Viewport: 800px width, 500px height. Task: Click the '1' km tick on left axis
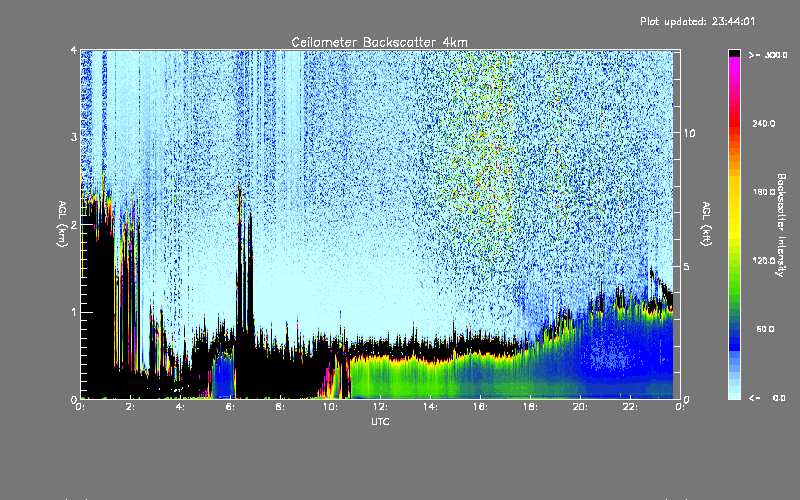pyautogui.click(x=74, y=312)
